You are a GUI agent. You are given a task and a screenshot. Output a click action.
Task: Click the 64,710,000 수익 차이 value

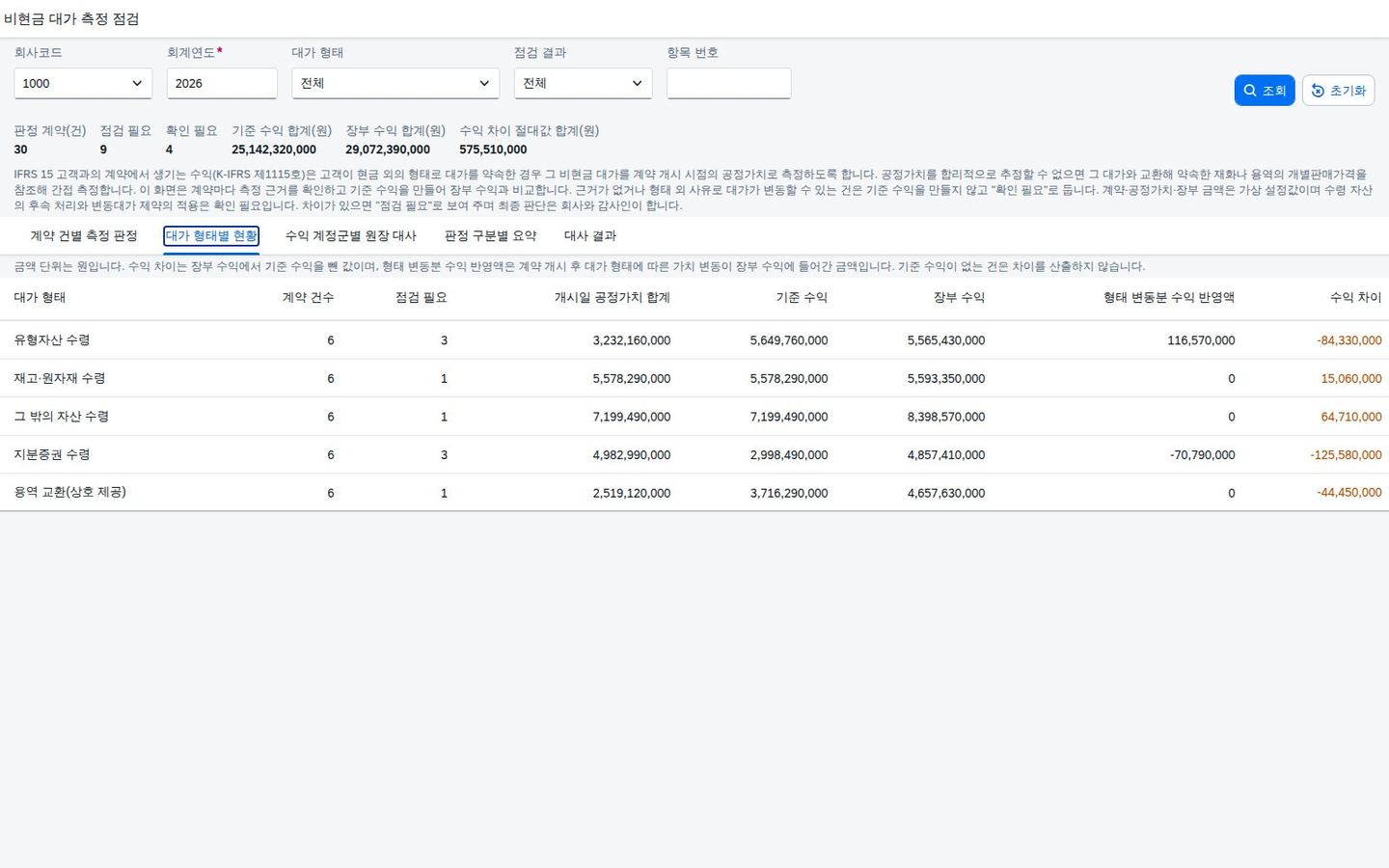[x=1351, y=417]
